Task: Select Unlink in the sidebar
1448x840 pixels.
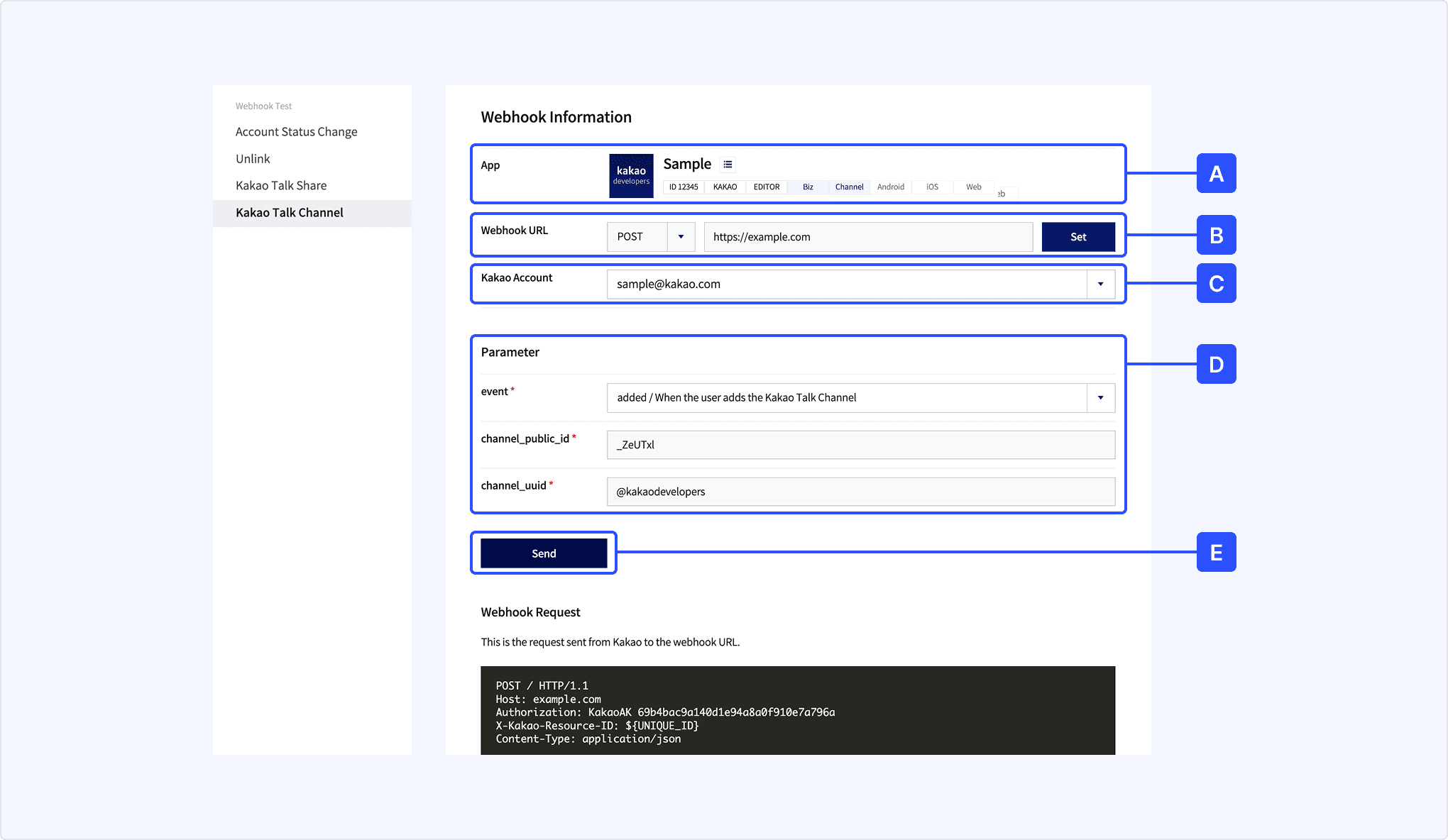Action: pos(253,159)
